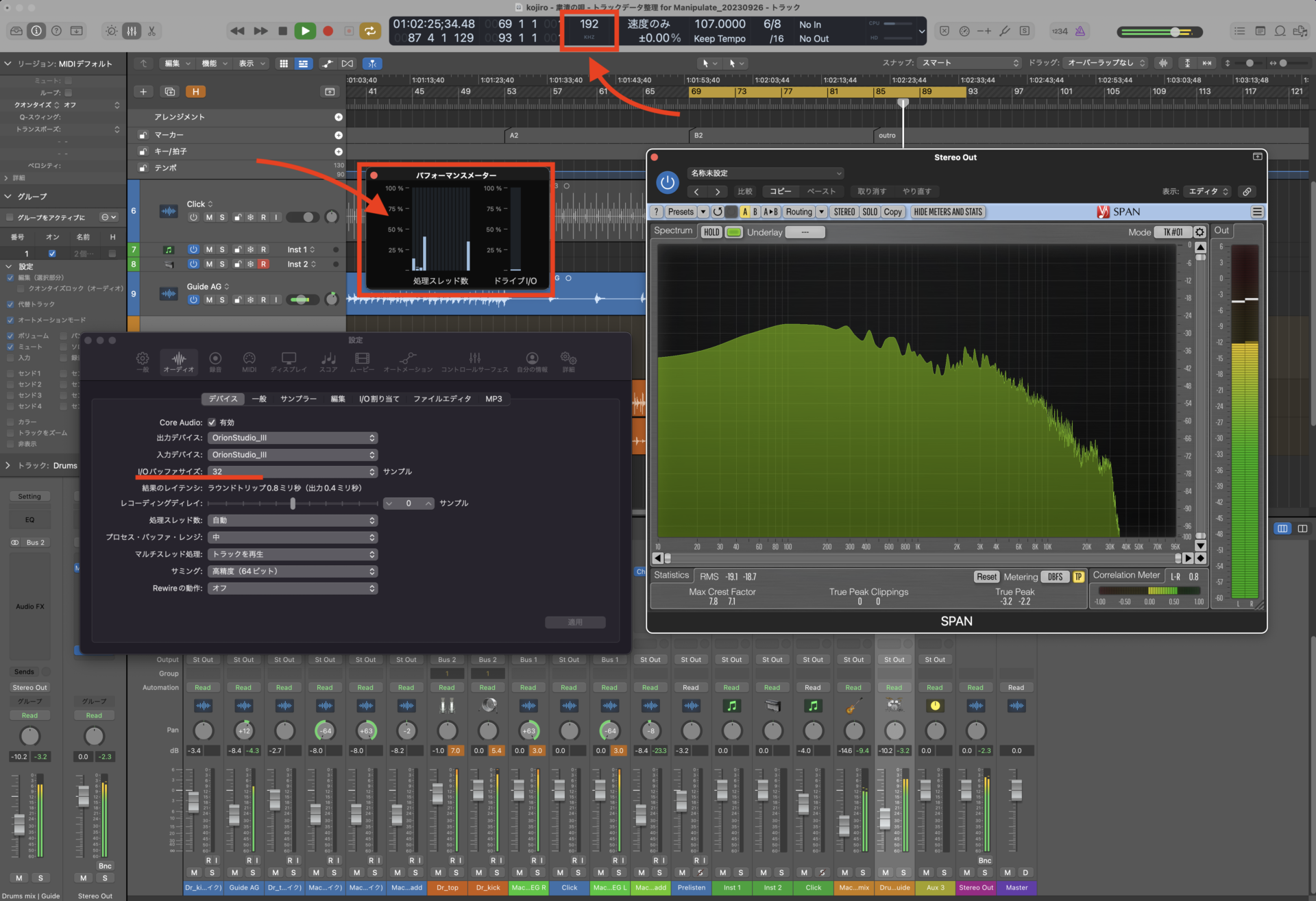Open スコア score settings icon

[328, 362]
